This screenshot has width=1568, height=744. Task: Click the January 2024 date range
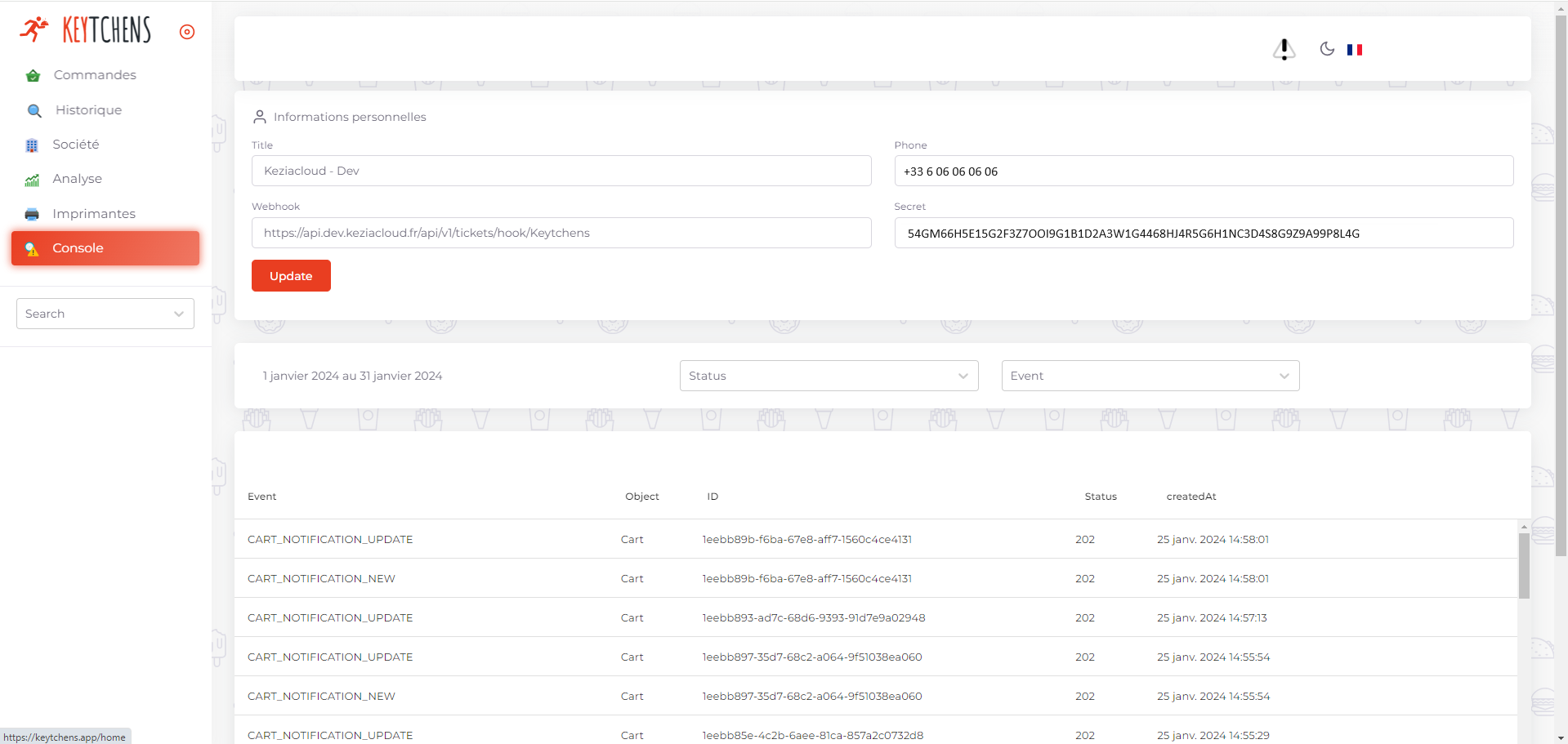pyautogui.click(x=352, y=376)
